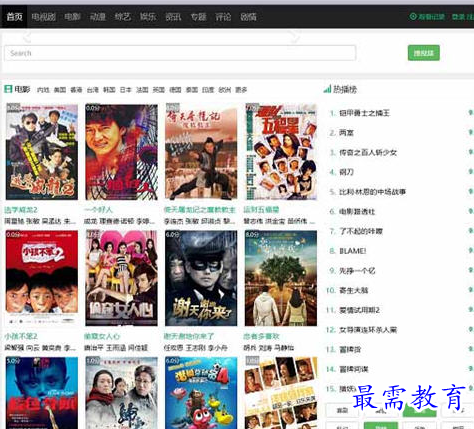Open the 偷窥女人心 movie poster
474x429 pixels.
tap(121, 278)
